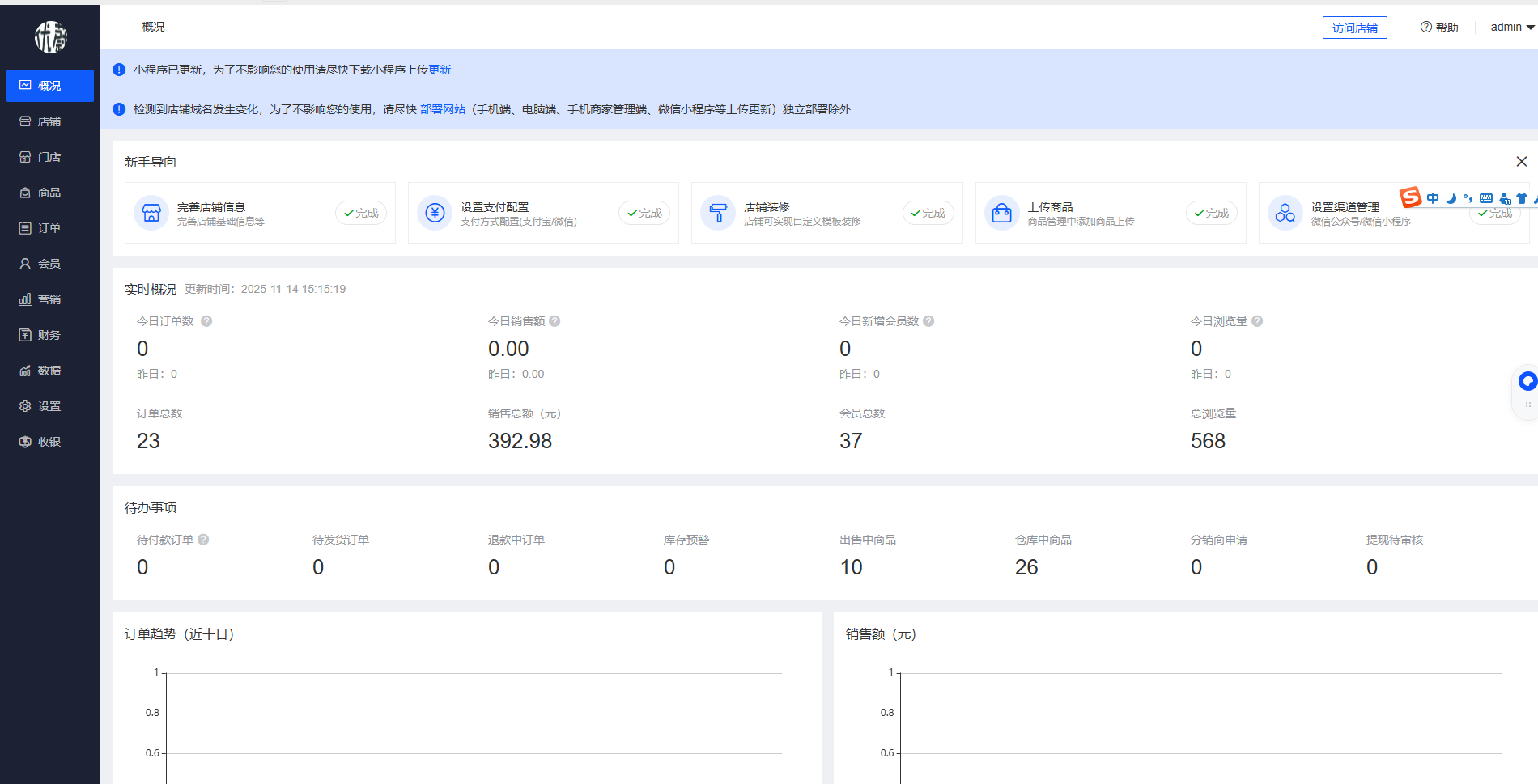Close the 新手导向 guide panel
This screenshot has height=784, width=1538.
point(1521,162)
